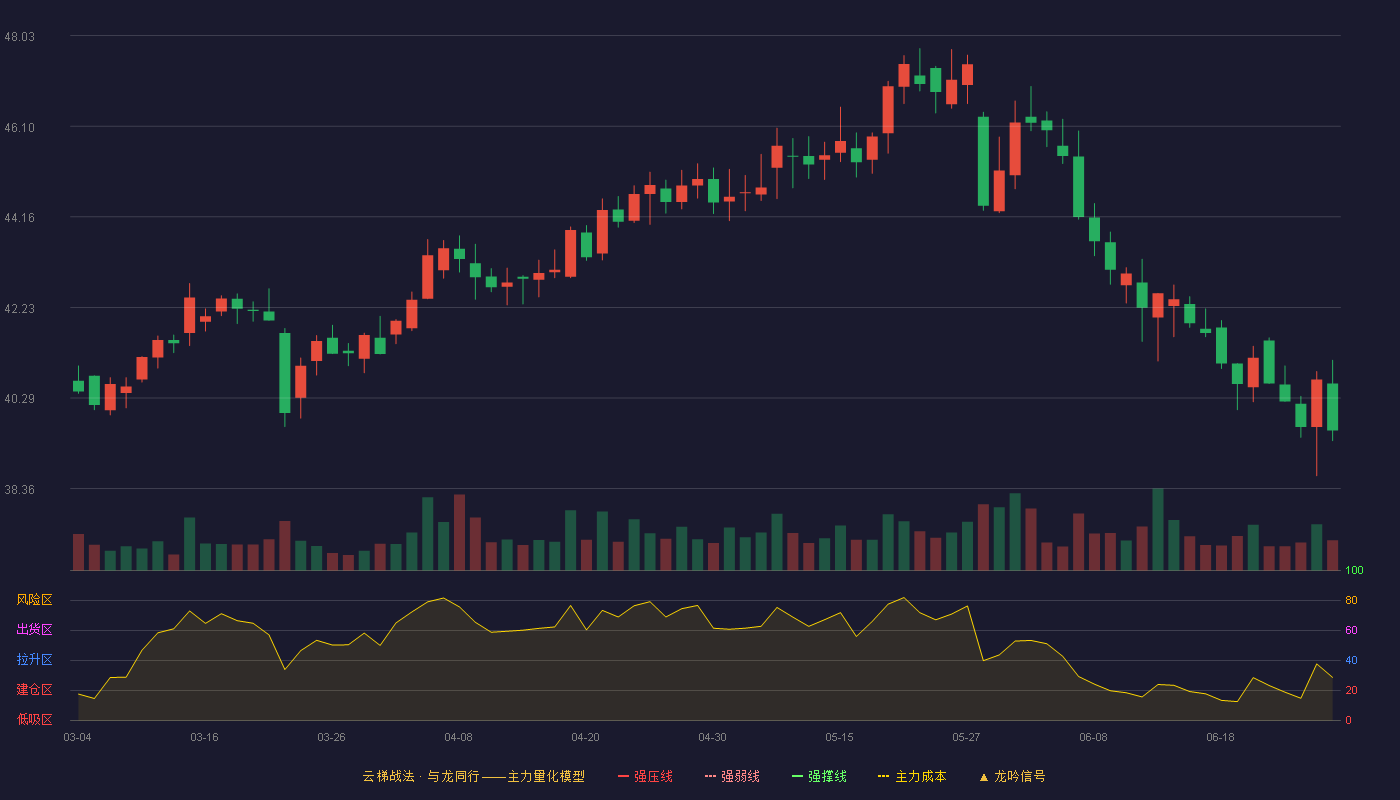Click the 04-20 date label

[x=585, y=737]
